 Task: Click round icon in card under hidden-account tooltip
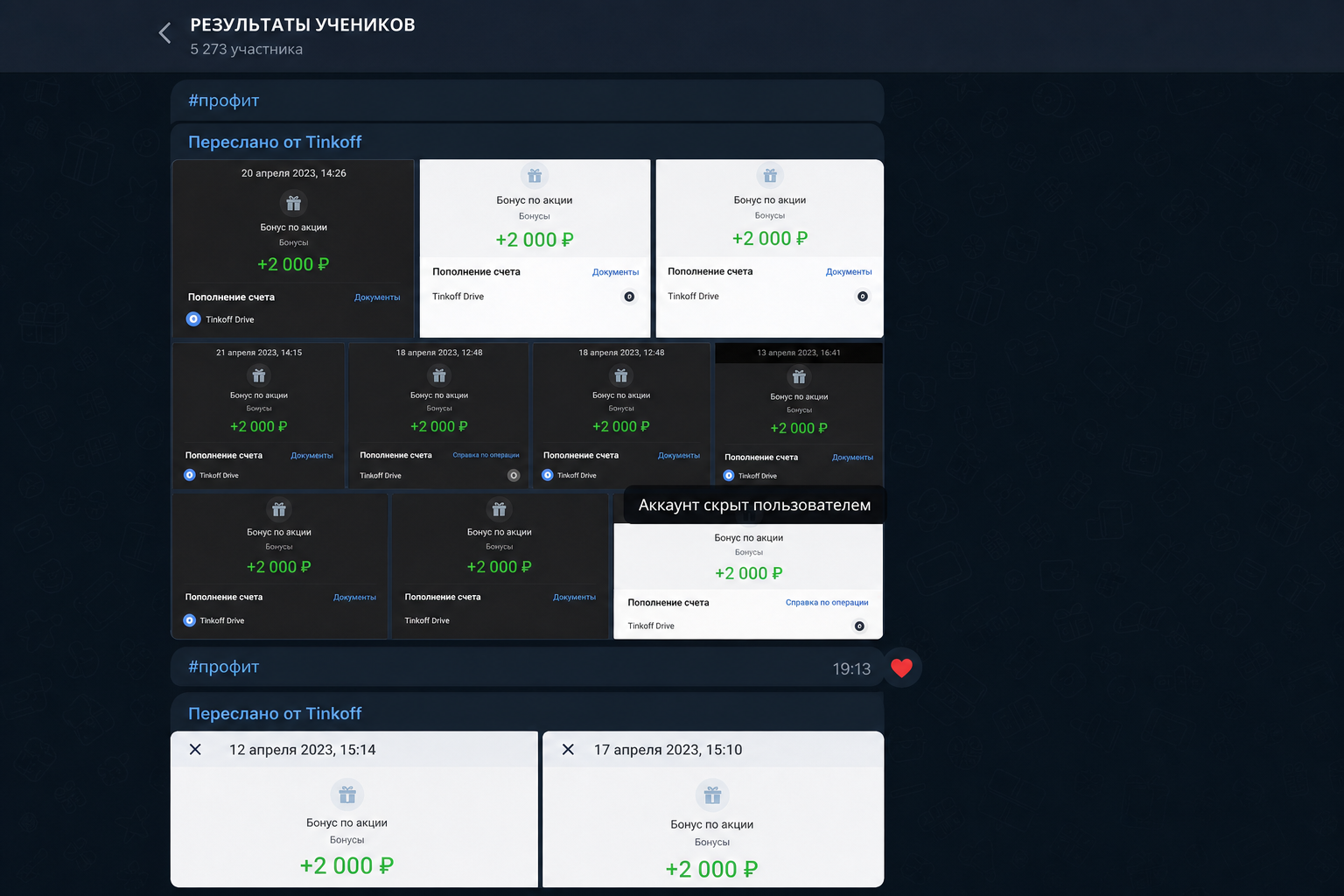click(x=859, y=626)
